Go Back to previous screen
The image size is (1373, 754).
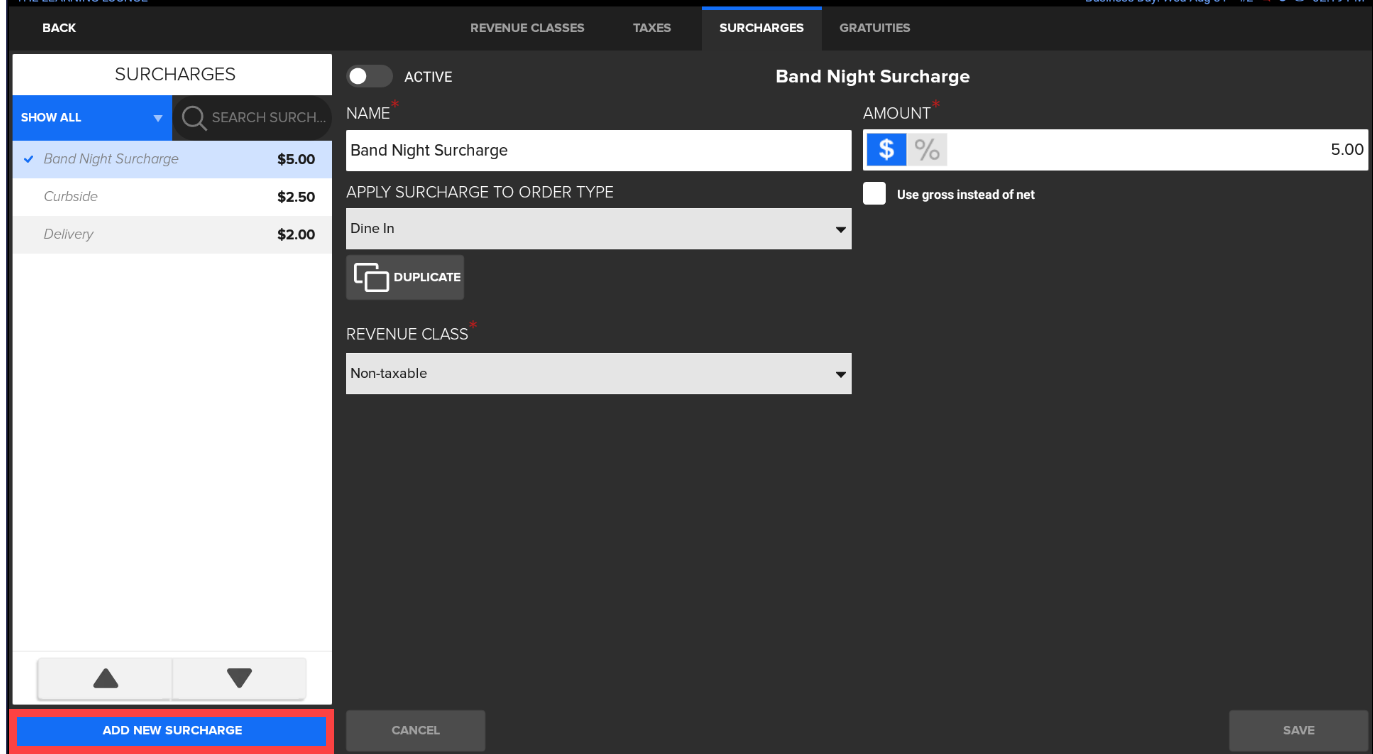click(x=59, y=28)
